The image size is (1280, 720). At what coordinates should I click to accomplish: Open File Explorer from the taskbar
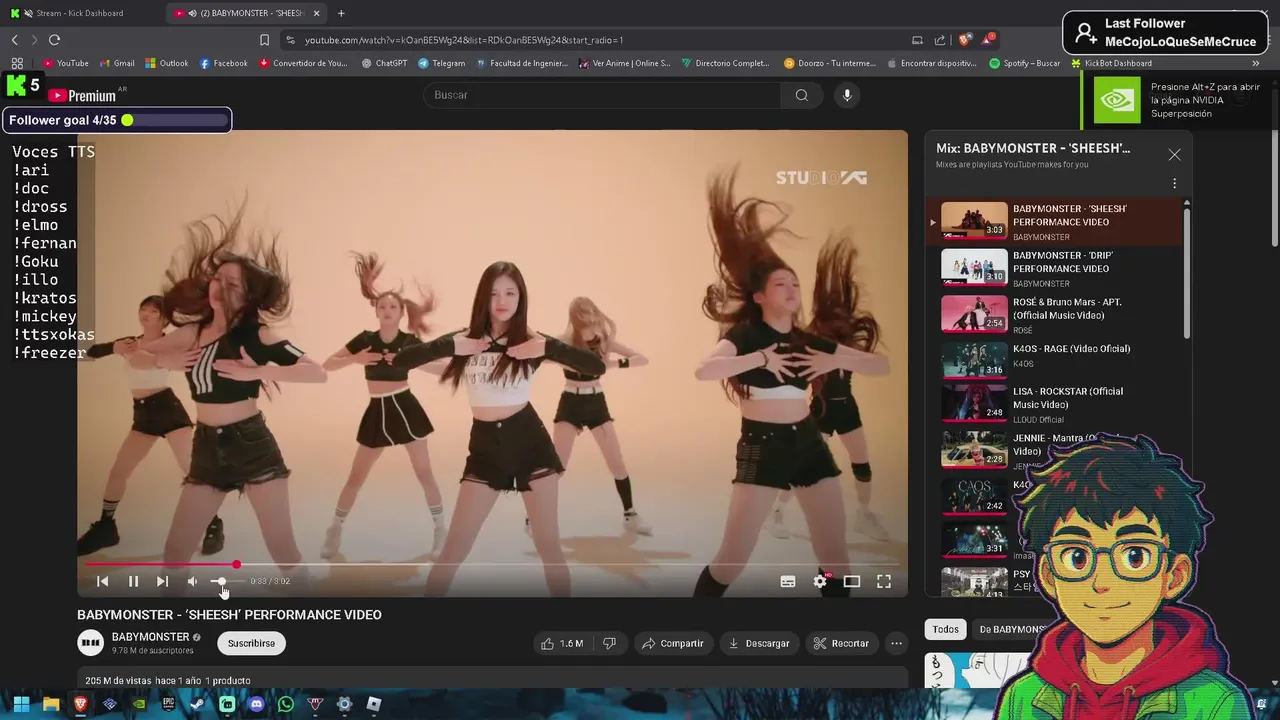51,704
